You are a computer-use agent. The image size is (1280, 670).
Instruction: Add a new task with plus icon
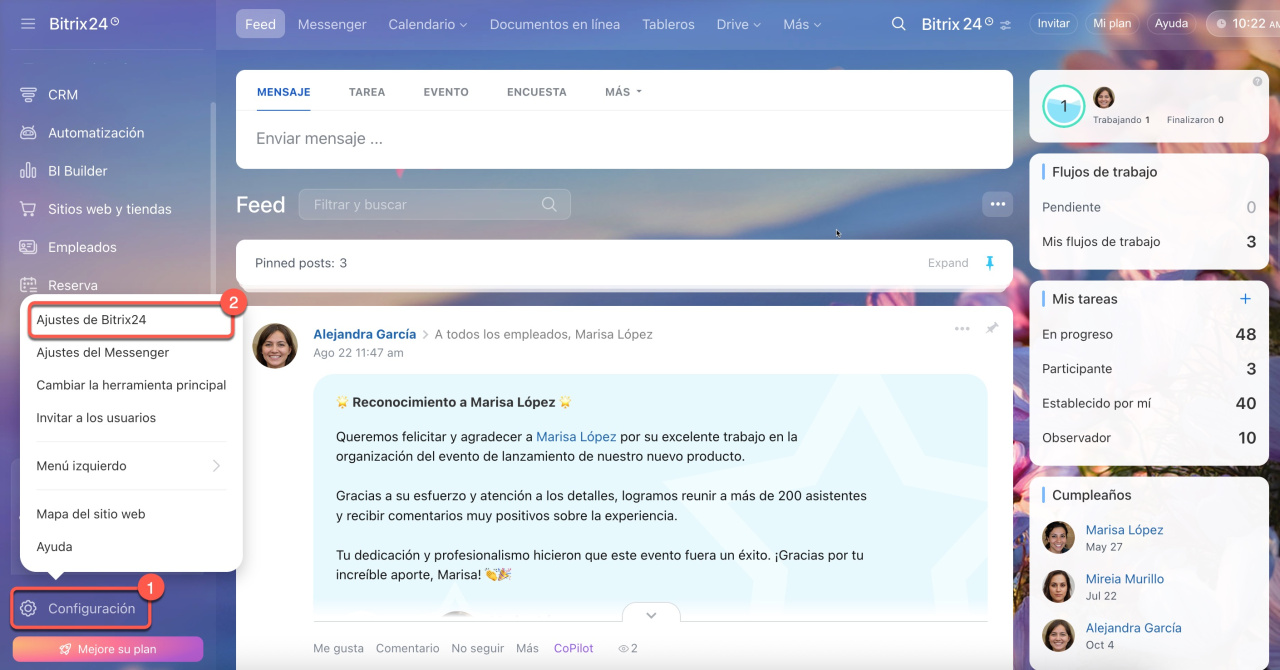point(1245,299)
